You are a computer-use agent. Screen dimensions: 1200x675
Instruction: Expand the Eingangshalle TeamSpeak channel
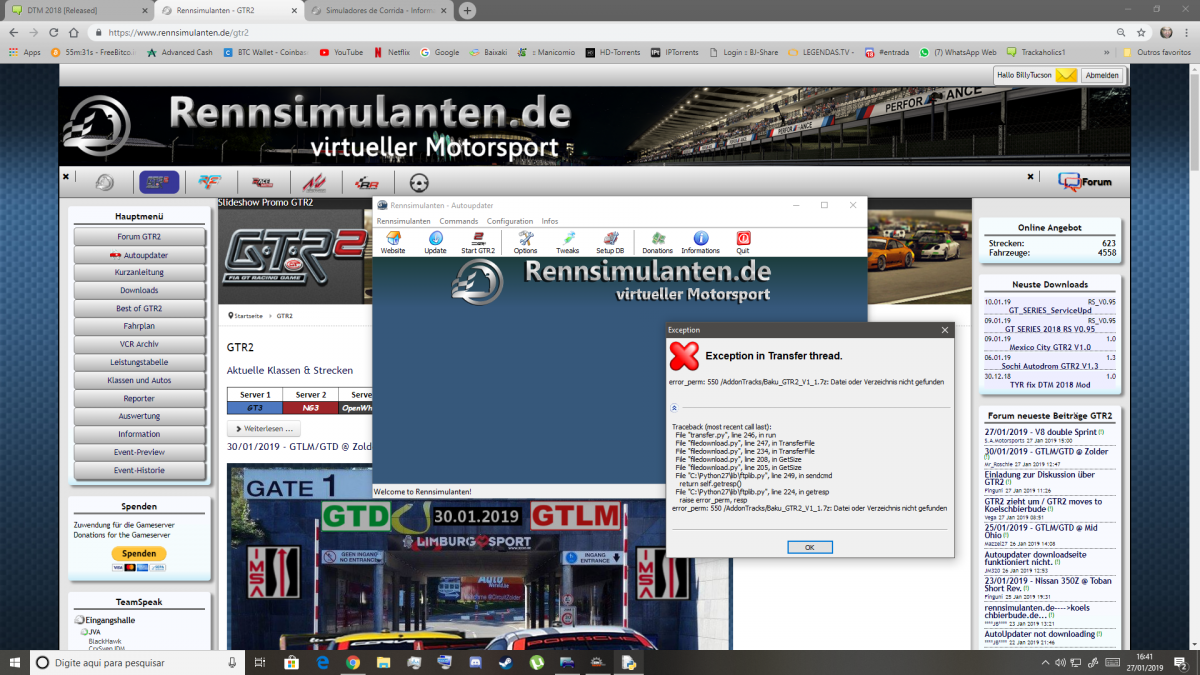pyautogui.click(x=79, y=620)
